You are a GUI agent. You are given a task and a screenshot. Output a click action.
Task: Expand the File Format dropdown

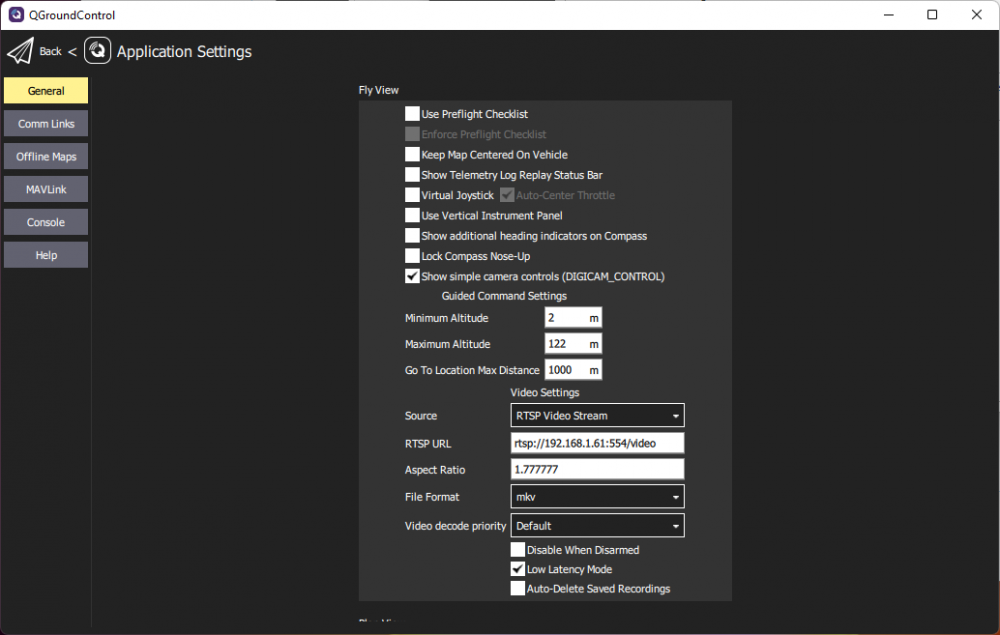point(597,497)
